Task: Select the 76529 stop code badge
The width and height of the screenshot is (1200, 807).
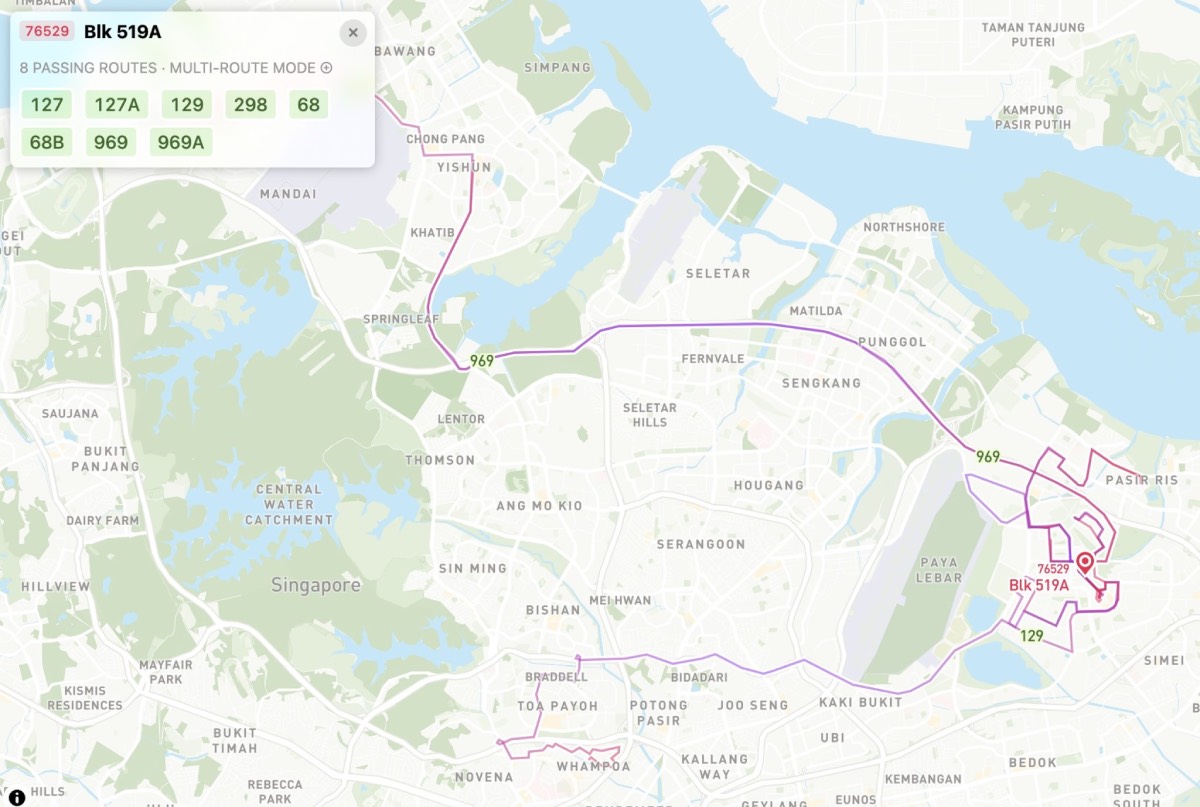Action: pyautogui.click(x=47, y=31)
